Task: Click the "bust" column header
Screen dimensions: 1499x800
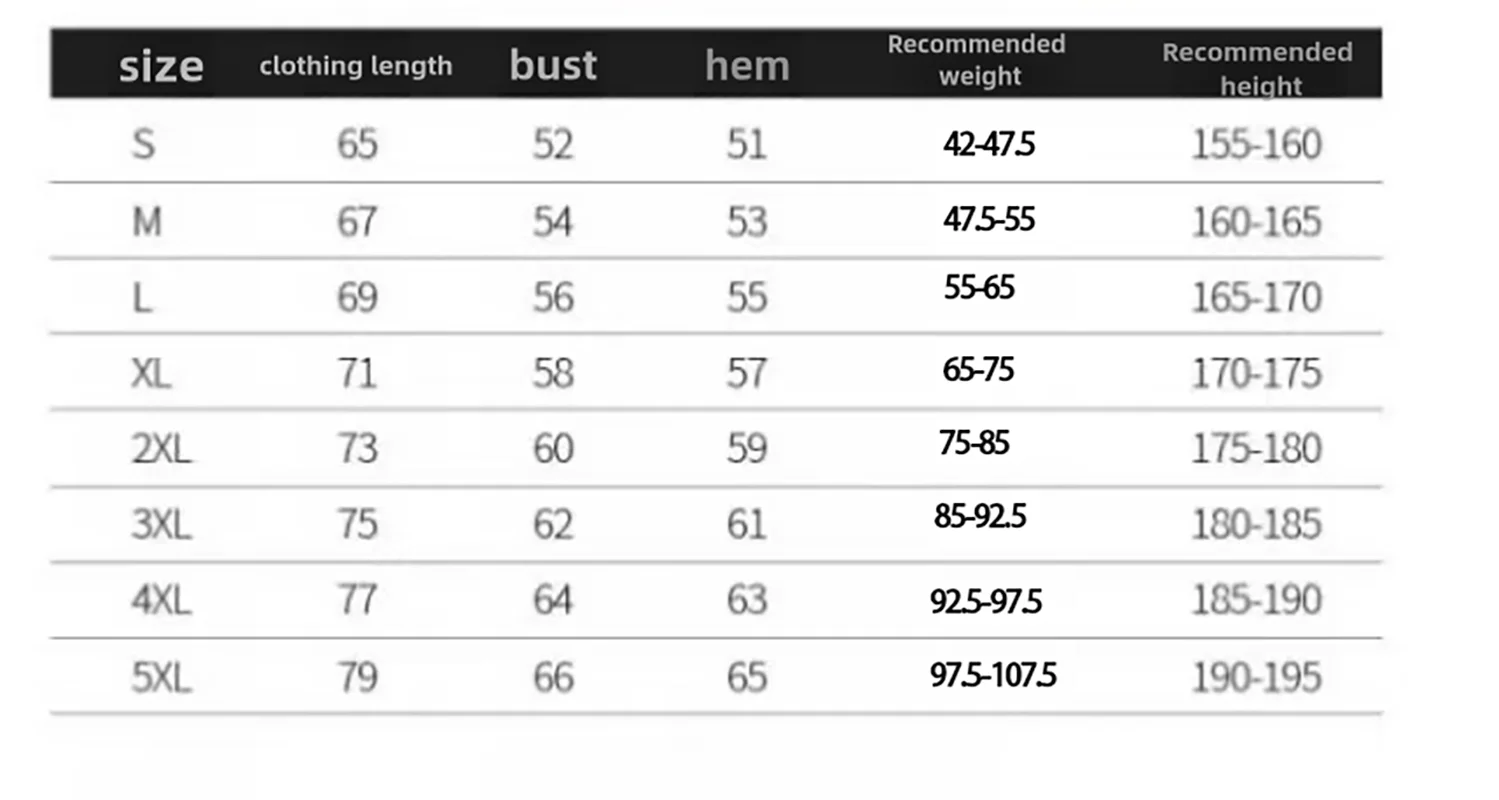Action: point(553,65)
